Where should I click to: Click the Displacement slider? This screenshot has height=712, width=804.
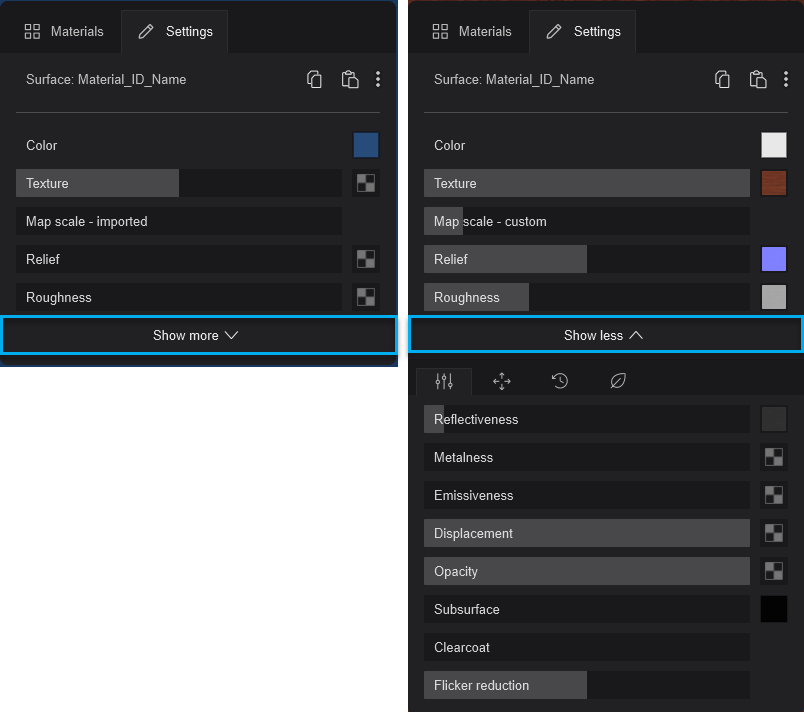(587, 533)
